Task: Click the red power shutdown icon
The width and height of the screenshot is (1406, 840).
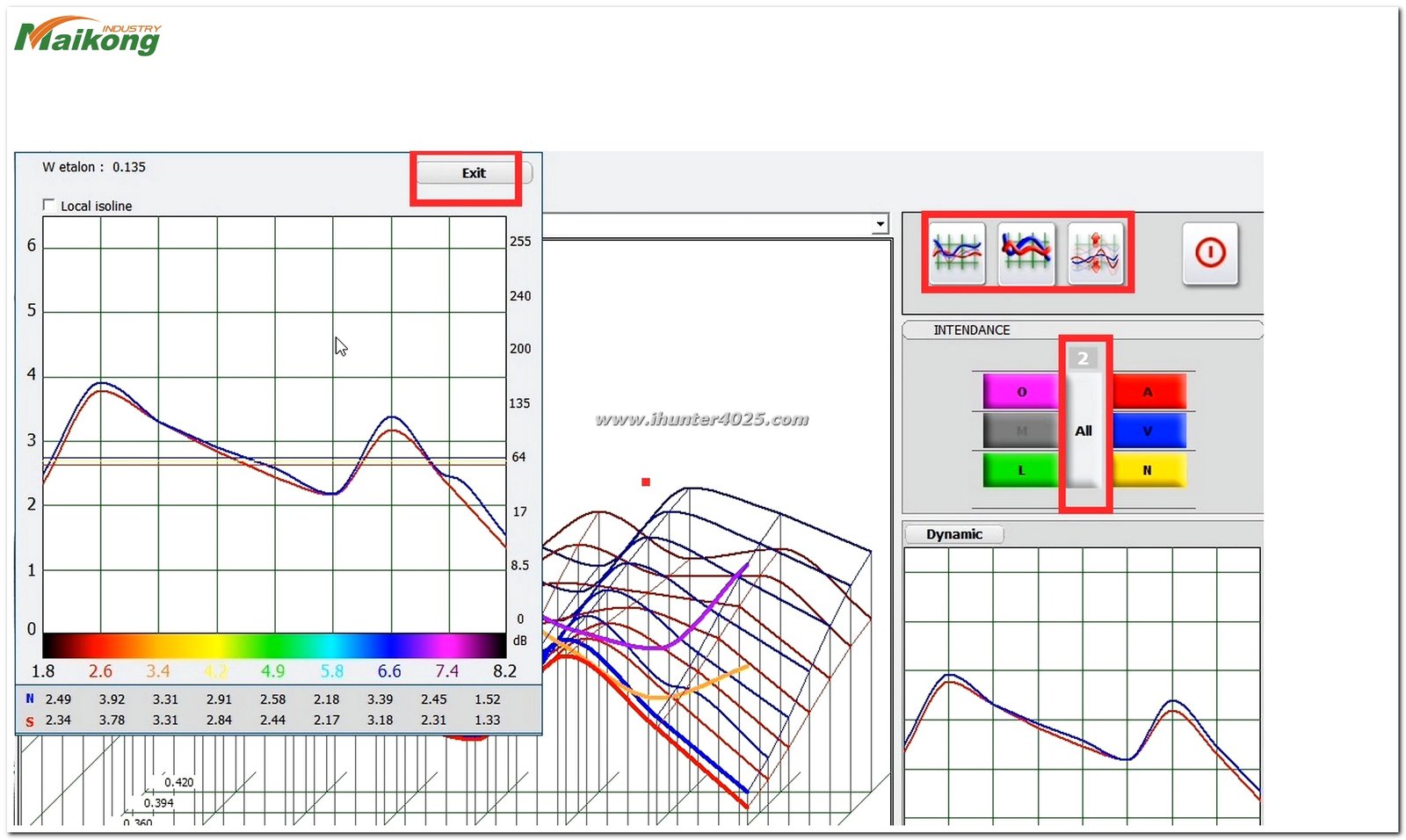Action: pyautogui.click(x=1210, y=254)
